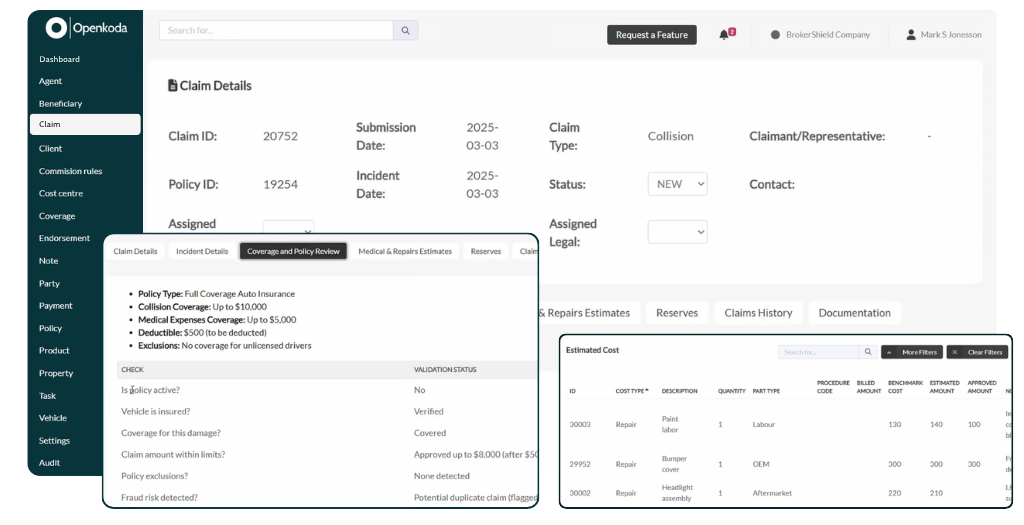The image size is (1024, 525).
Task: Click the Claim Details document icon
Action: click(x=172, y=86)
